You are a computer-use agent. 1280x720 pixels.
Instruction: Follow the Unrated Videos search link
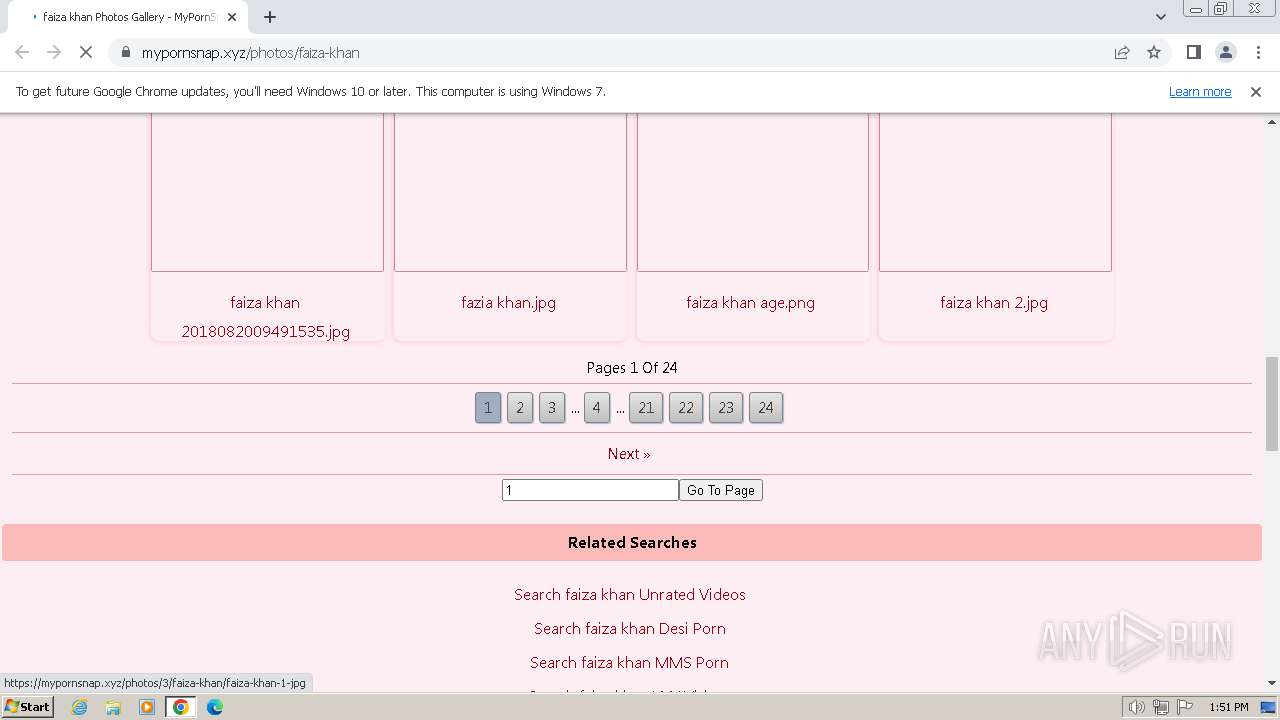(x=630, y=595)
